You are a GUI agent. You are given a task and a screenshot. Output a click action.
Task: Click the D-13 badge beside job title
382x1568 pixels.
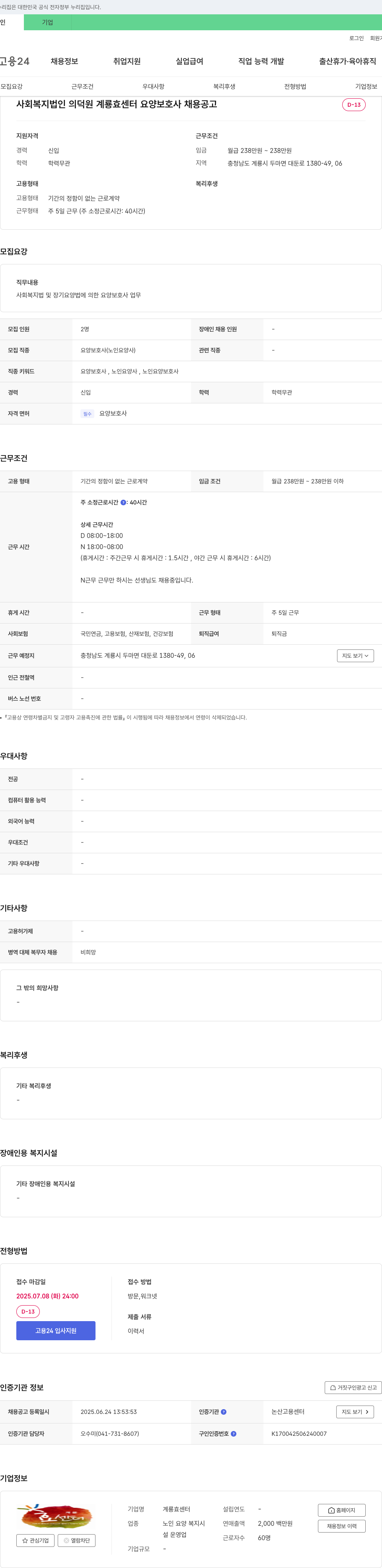(x=353, y=105)
